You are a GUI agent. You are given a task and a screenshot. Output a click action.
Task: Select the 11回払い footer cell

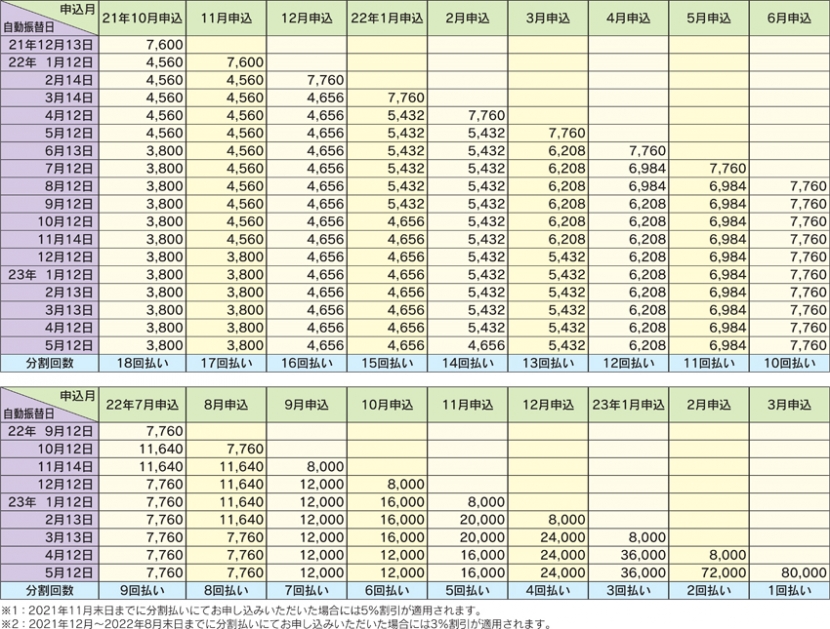click(x=709, y=363)
